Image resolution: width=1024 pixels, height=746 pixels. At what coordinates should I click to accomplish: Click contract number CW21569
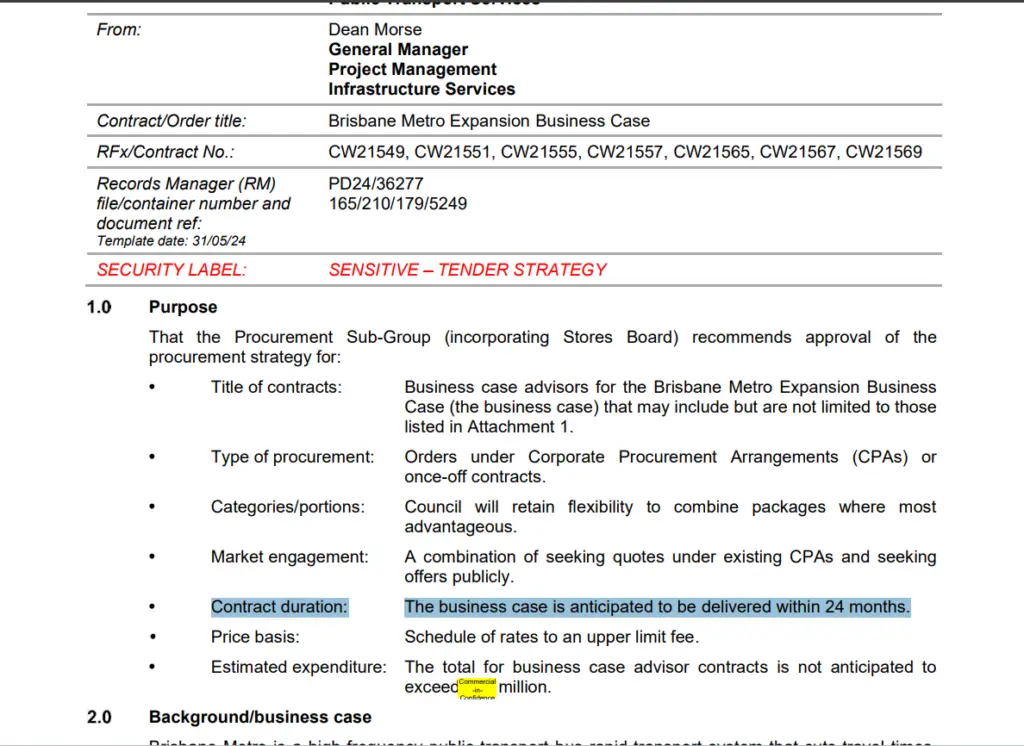tap(883, 153)
